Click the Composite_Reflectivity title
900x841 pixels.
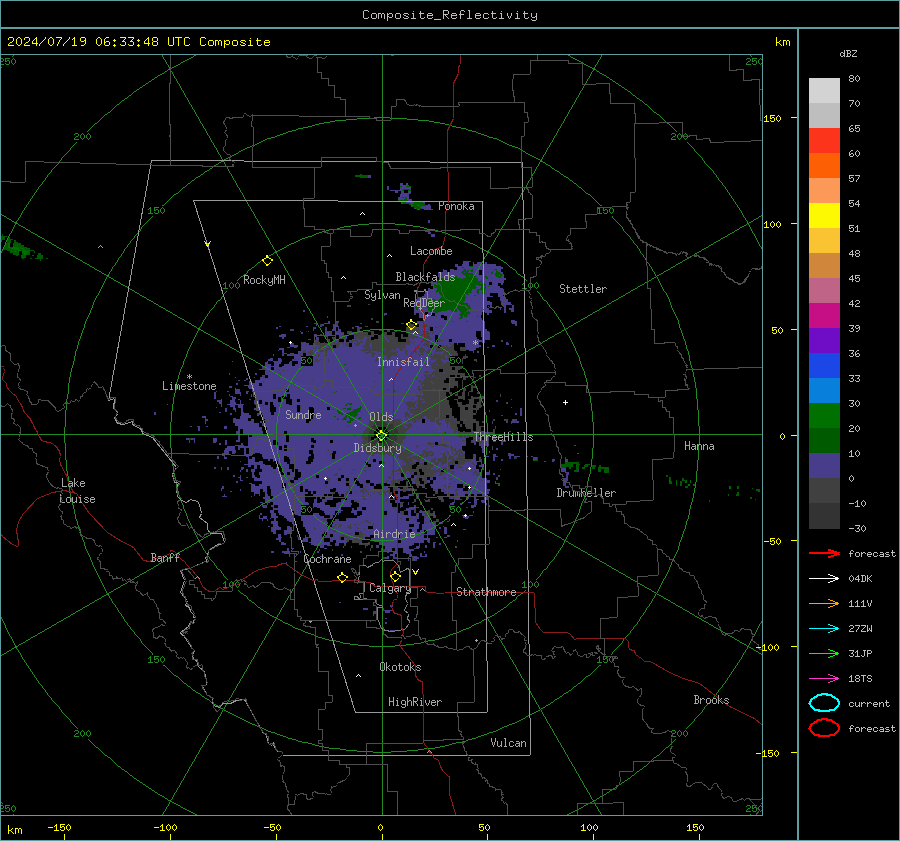[450, 15]
